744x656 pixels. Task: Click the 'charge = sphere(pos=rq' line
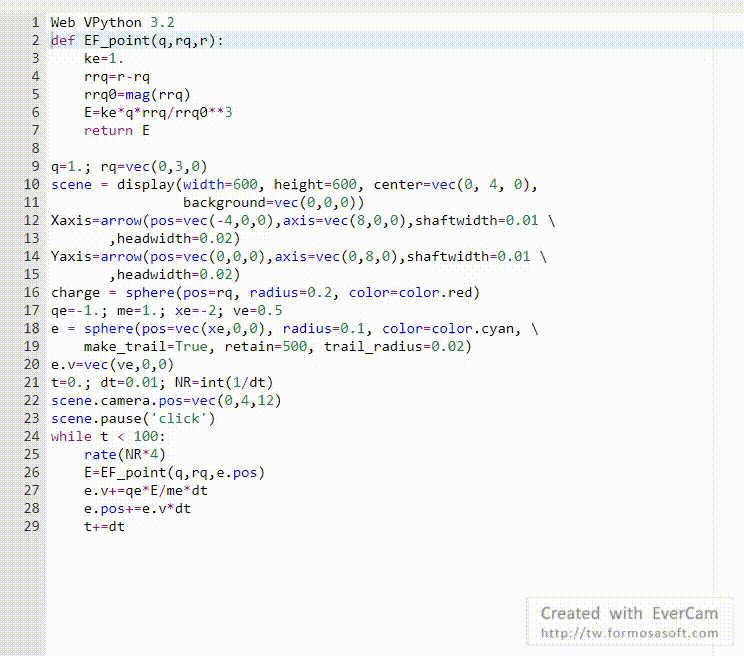coord(265,293)
